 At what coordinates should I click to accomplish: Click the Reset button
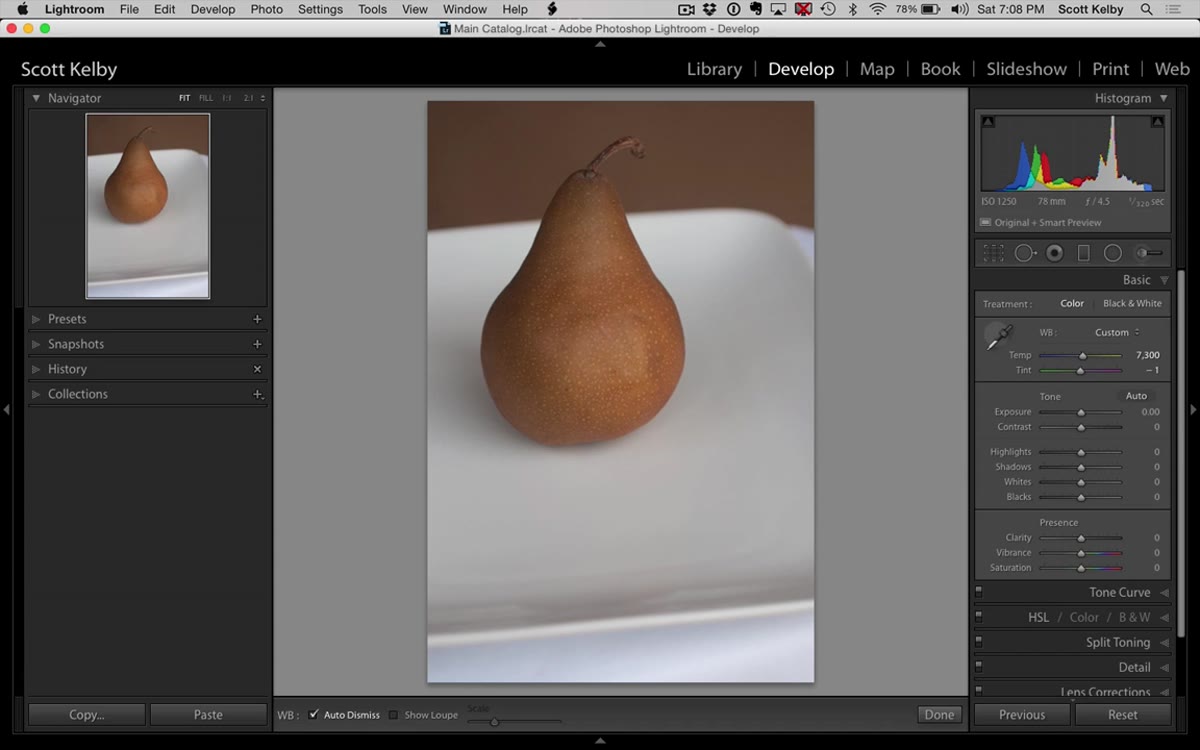[x=1122, y=715]
